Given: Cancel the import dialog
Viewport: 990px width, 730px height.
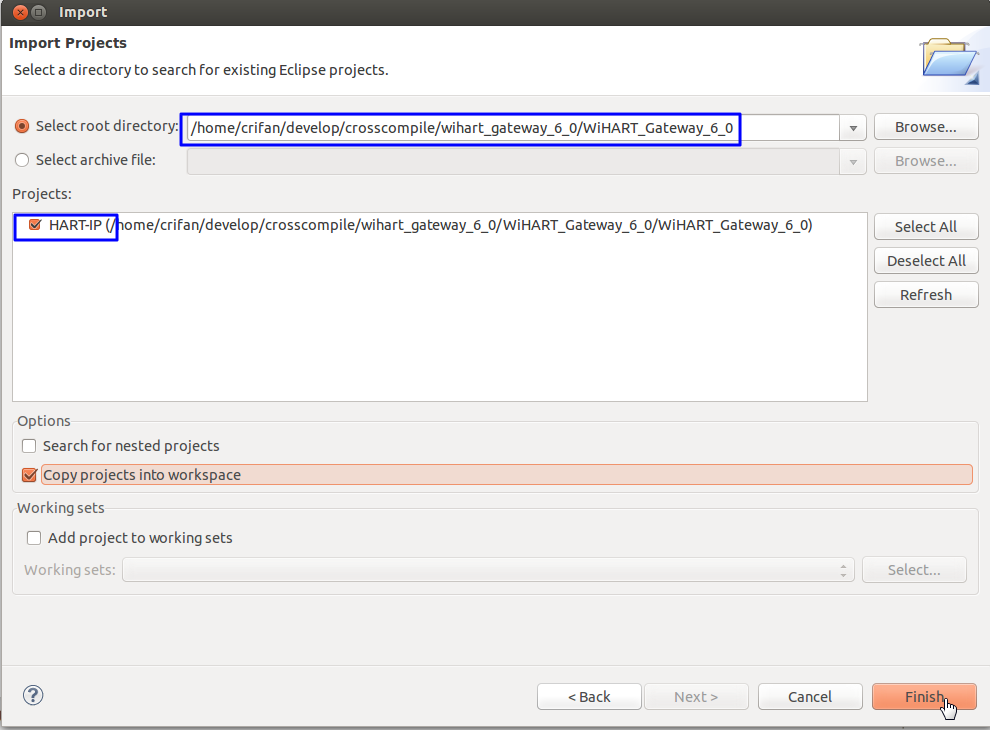Looking at the screenshot, I should point(809,697).
